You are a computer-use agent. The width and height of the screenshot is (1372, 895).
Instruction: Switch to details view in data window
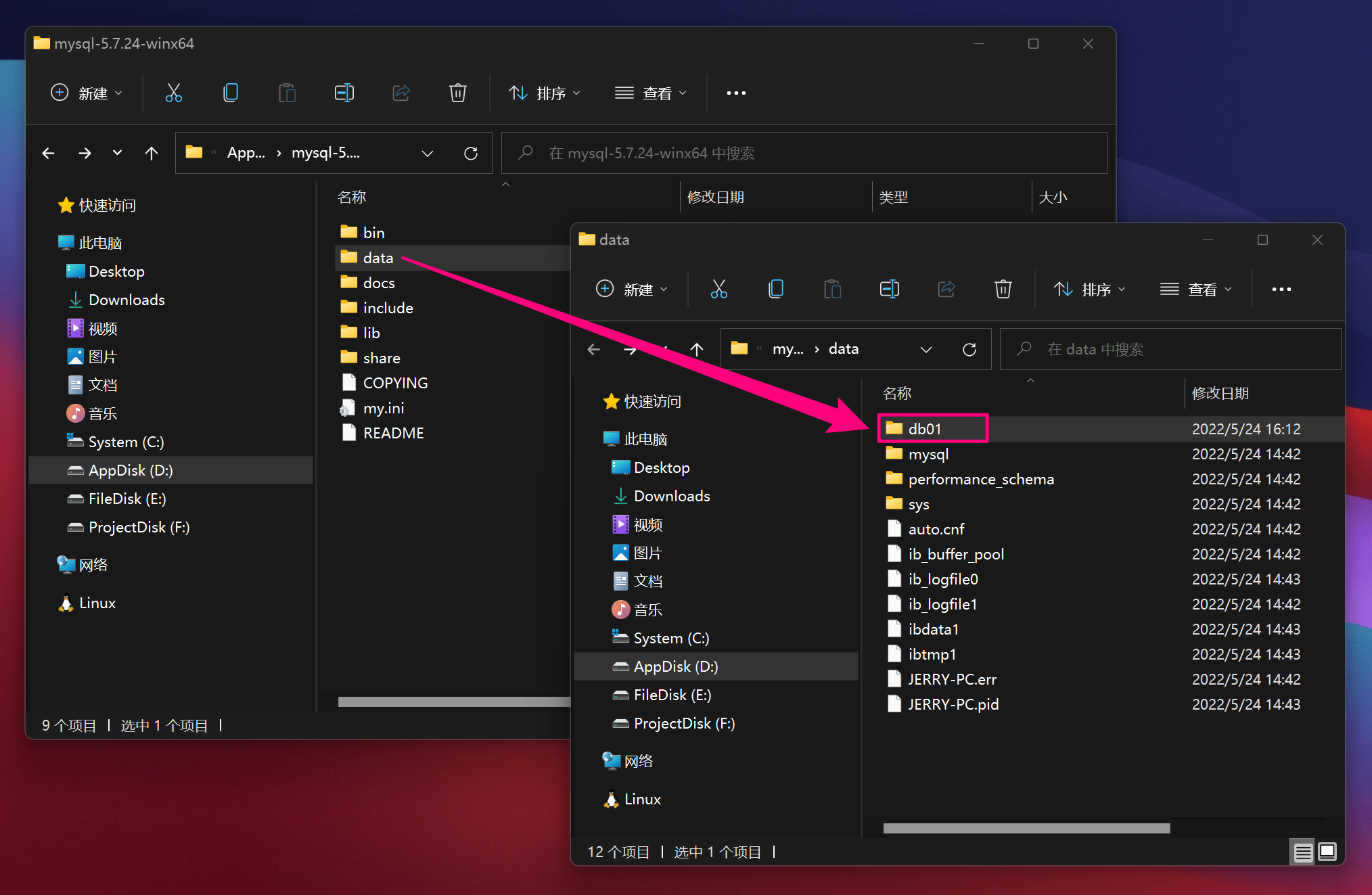pyautogui.click(x=1303, y=852)
